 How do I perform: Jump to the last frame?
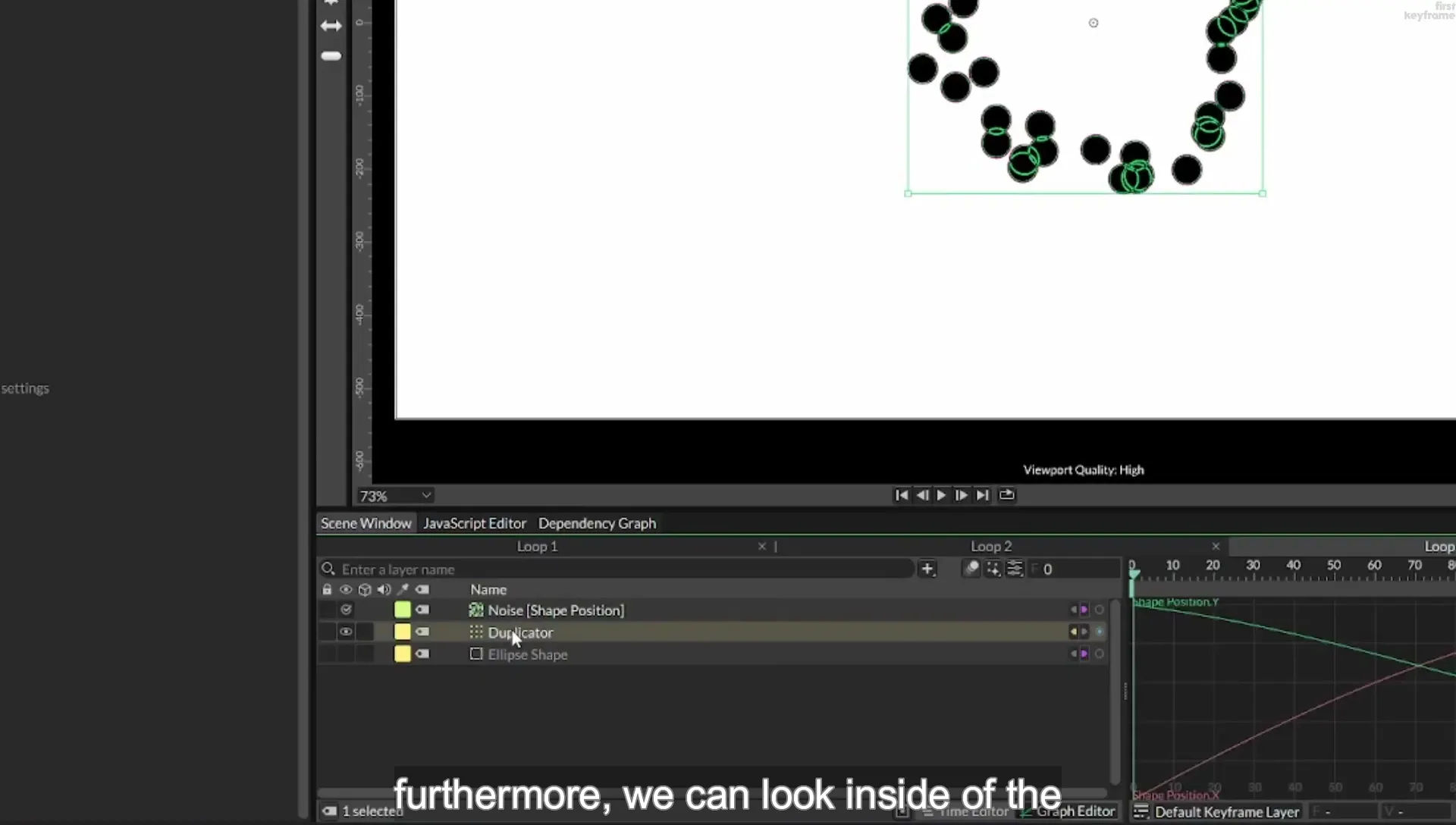coord(982,495)
